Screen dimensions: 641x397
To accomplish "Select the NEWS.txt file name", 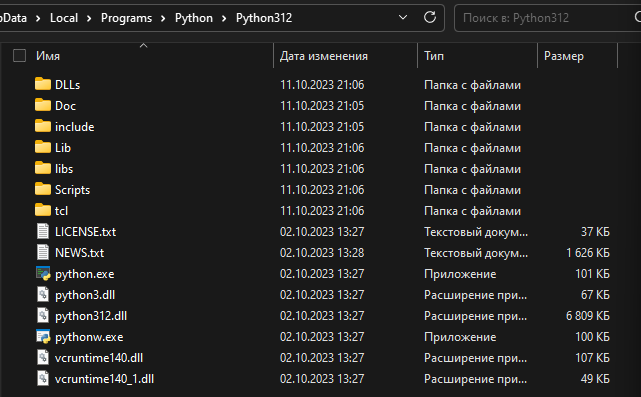I will click(x=79, y=253).
